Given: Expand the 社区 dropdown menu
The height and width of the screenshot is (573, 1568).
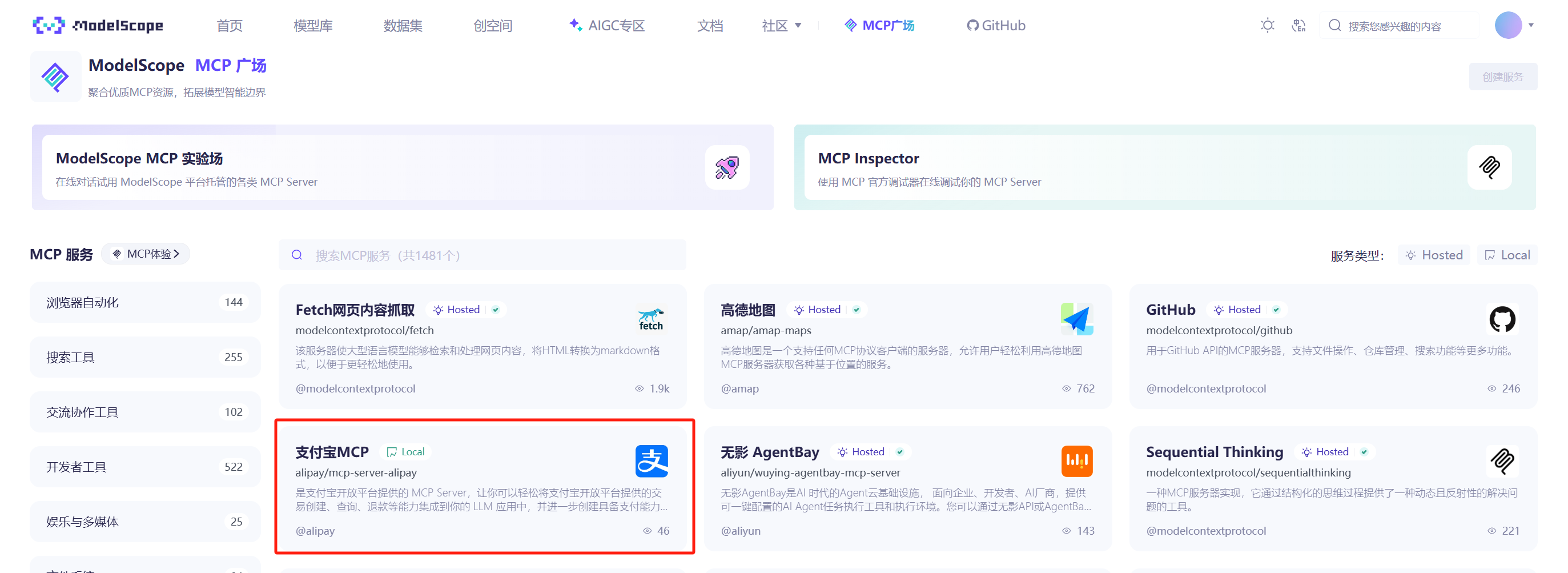Looking at the screenshot, I should (781, 26).
